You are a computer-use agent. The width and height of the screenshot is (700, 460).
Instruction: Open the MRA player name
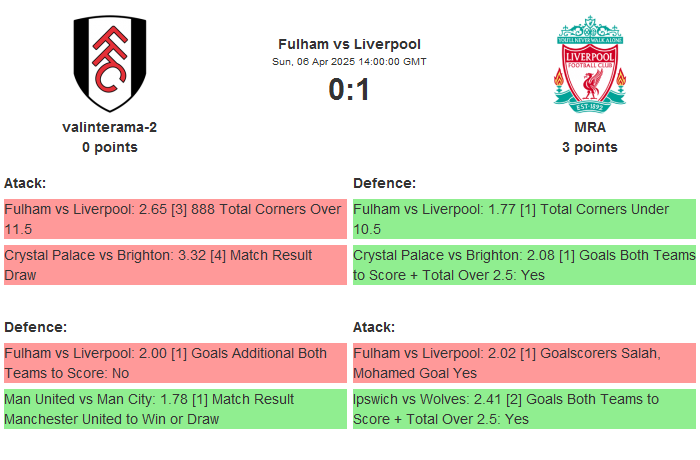(590, 127)
